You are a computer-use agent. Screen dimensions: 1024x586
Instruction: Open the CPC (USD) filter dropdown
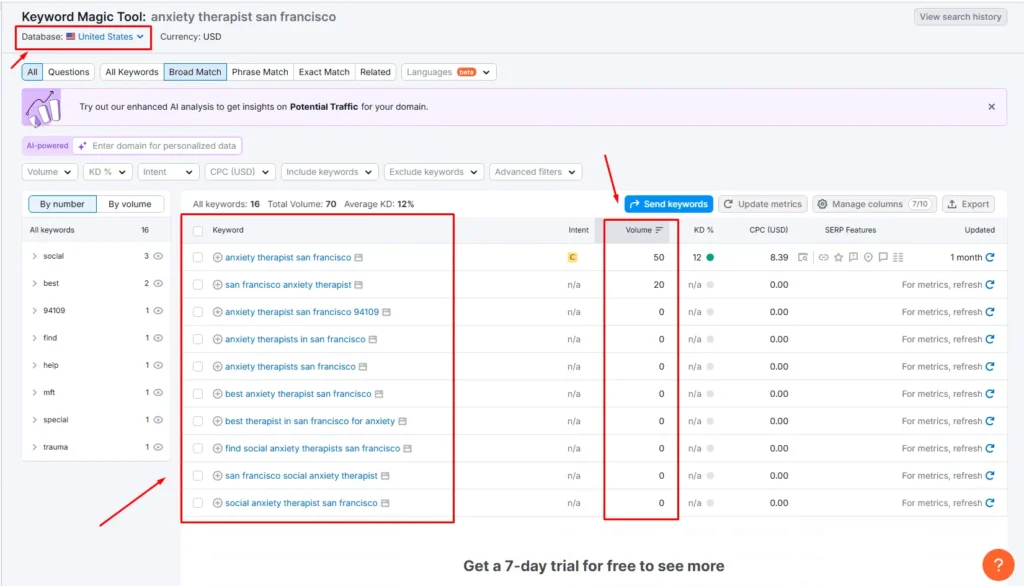click(x=239, y=172)
